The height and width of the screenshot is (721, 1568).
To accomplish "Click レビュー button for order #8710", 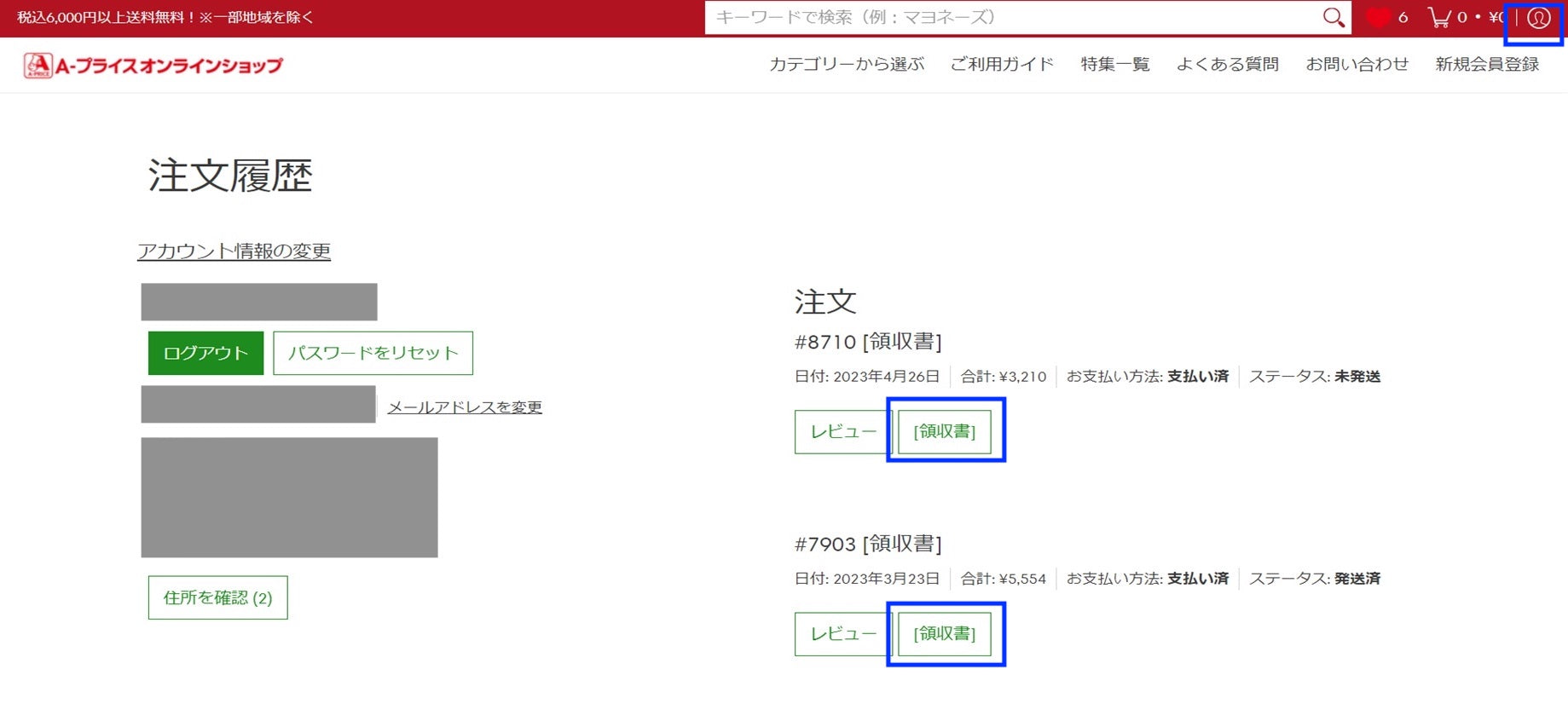I will coord(843,432).
